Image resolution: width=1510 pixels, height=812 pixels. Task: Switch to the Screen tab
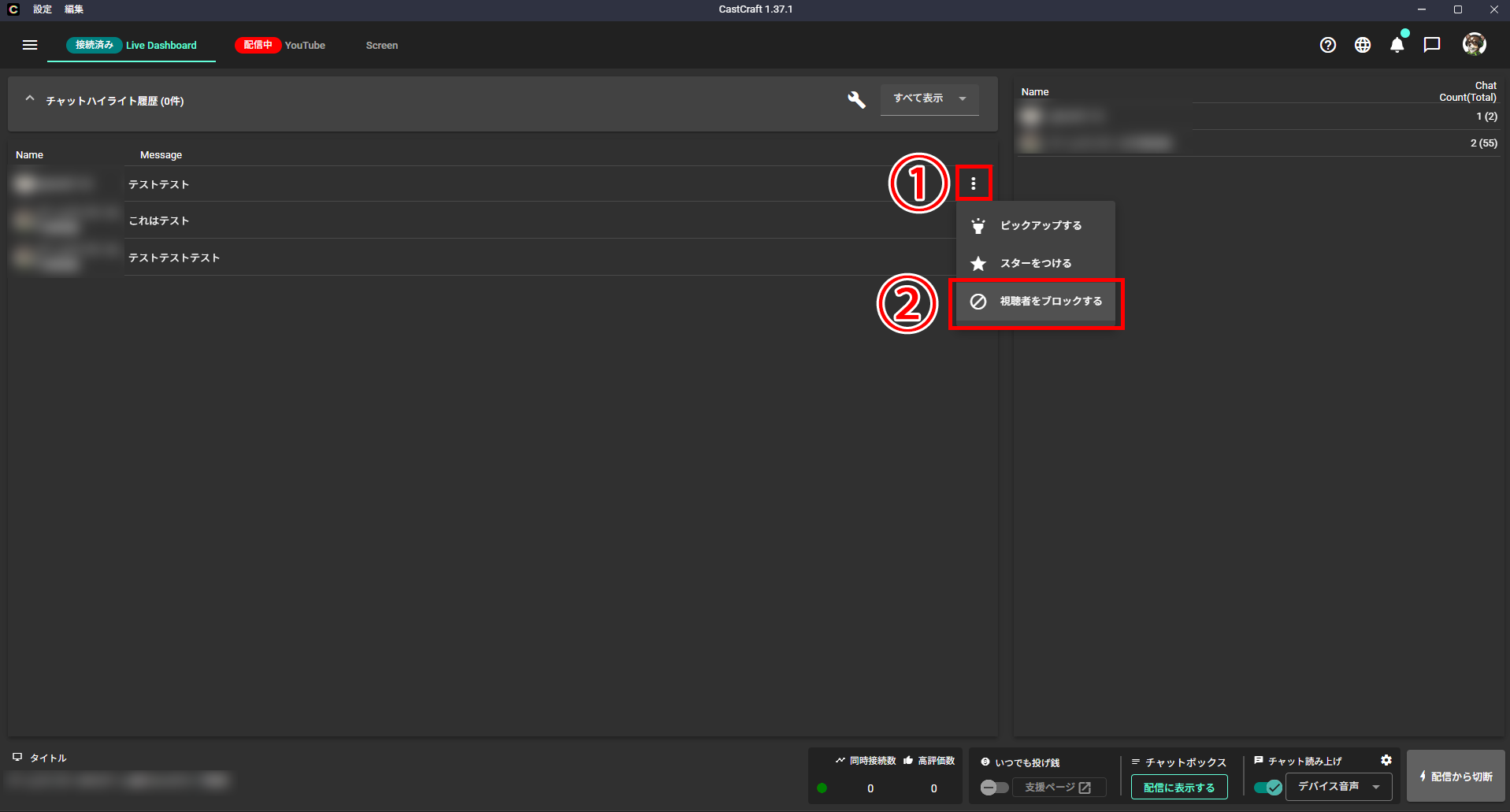coord(382,45)
